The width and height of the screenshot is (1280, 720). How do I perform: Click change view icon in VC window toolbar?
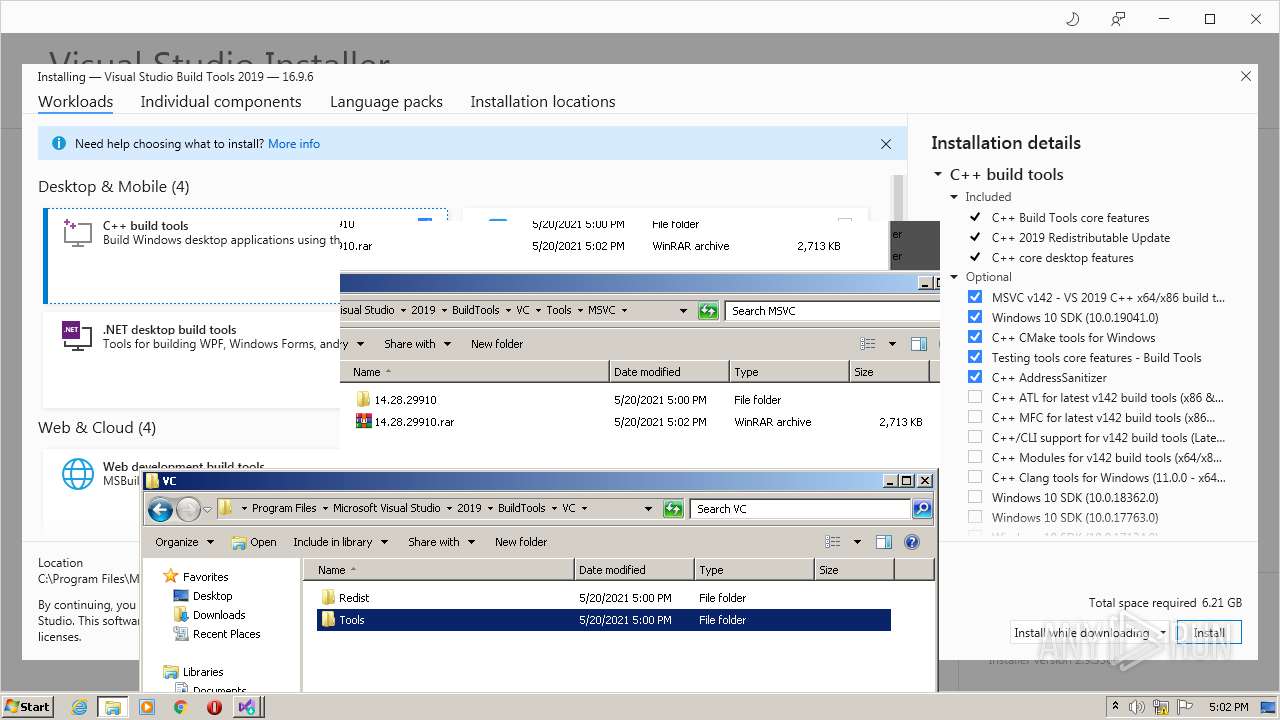pyautogui.click(x=832, y=542)
